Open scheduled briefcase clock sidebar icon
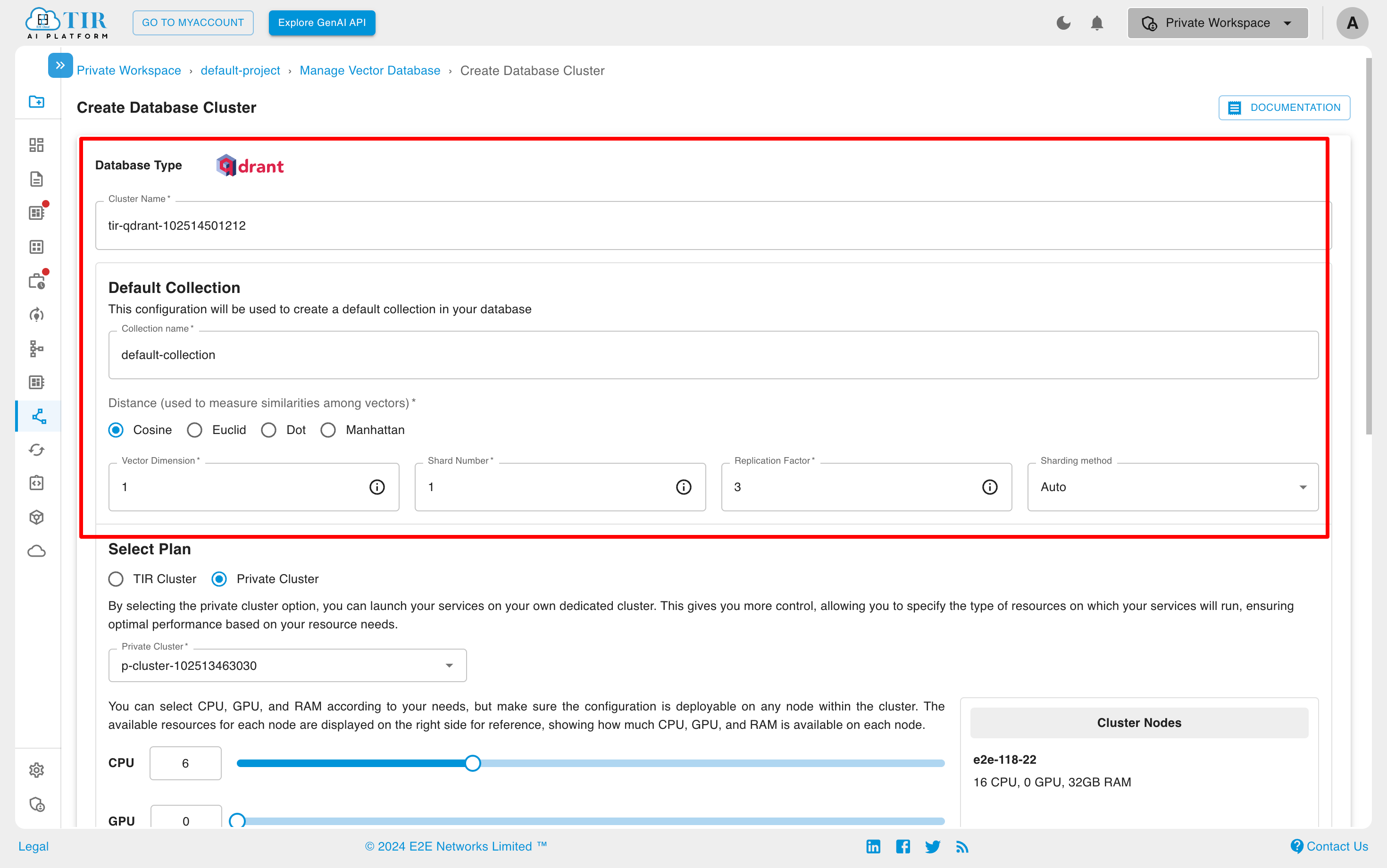 click(37, 281)
